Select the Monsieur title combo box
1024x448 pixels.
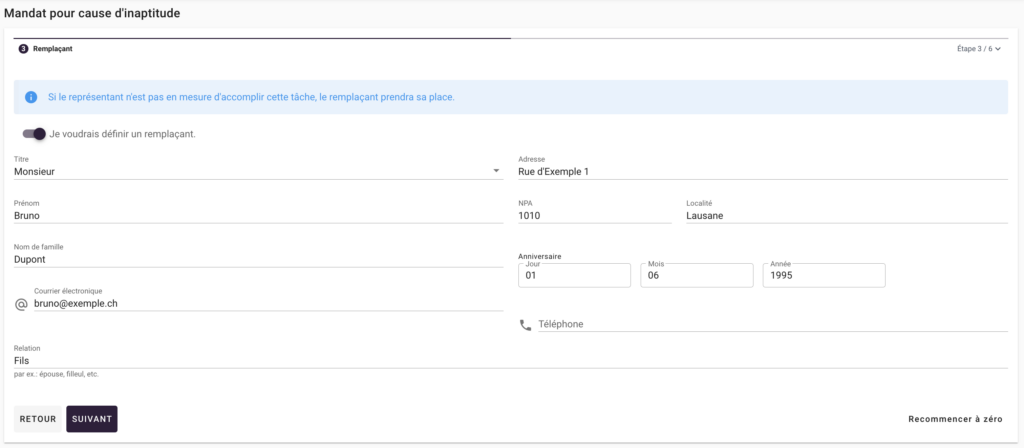coord(250,171)
